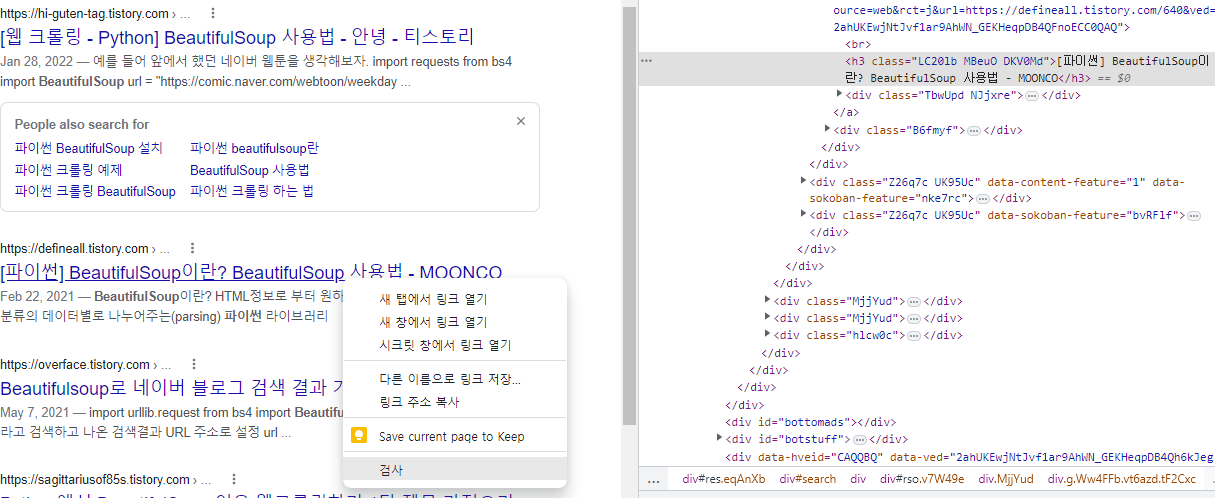Expand the div id botstuff node
Viewport: 1215px width, 498px height.
(720, 438)
